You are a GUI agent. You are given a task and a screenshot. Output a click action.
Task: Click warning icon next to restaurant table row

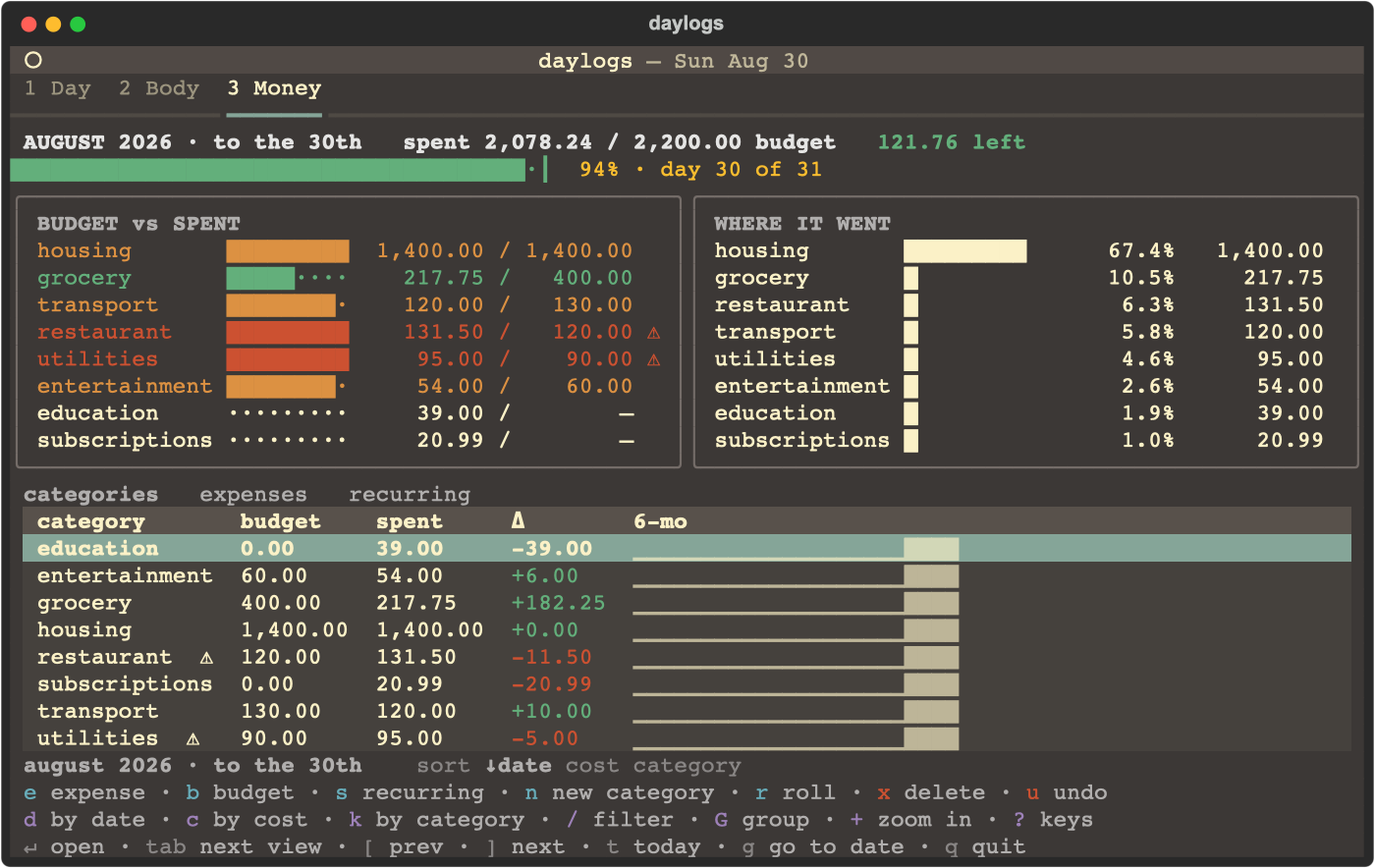pos(206,658)
